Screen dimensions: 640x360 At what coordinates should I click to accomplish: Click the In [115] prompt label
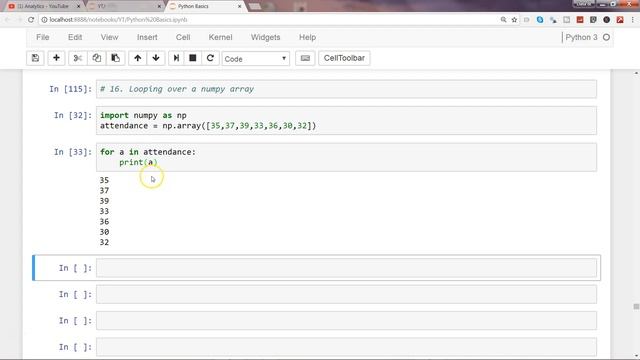click(71, 89)
